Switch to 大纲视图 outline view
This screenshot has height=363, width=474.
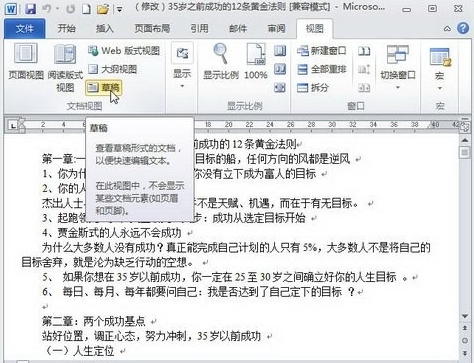pos(112,69)
